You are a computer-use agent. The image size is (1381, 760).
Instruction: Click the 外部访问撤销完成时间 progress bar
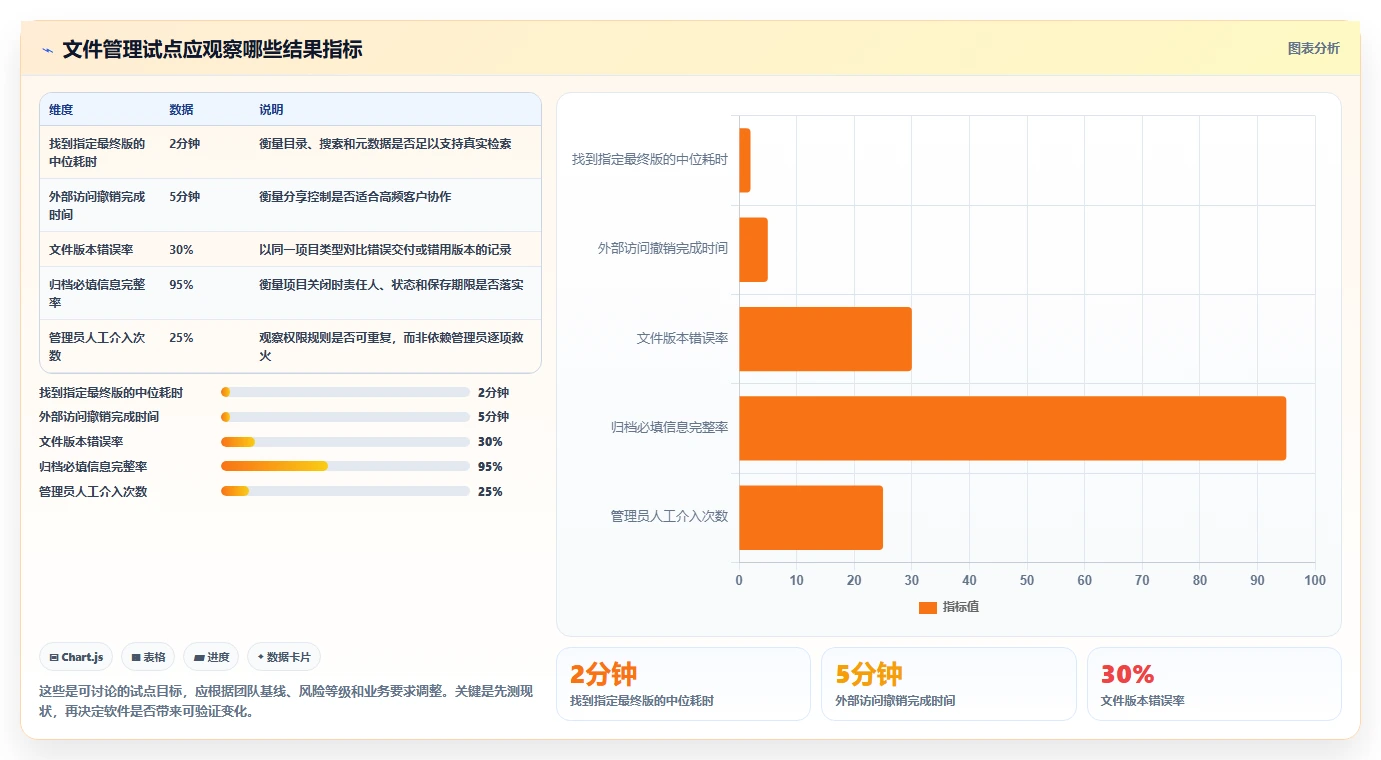[345, 417]
